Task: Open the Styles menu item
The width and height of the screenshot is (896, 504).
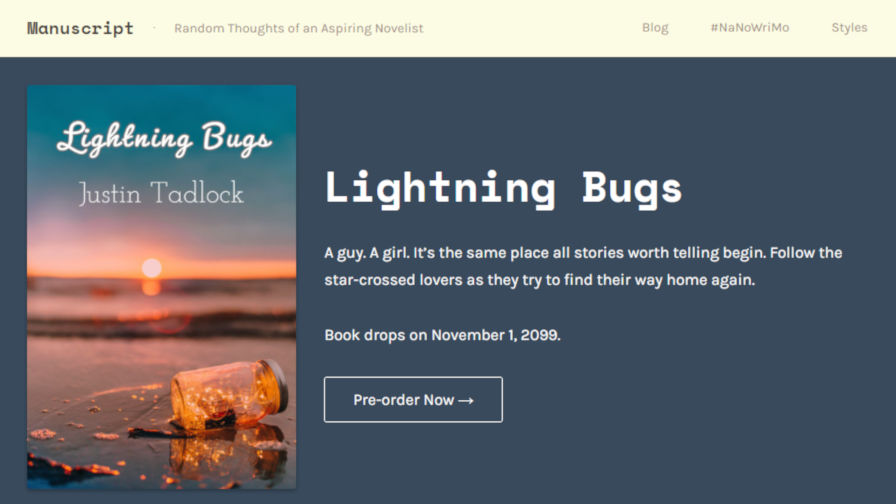Action: click(x=849, y=28)
